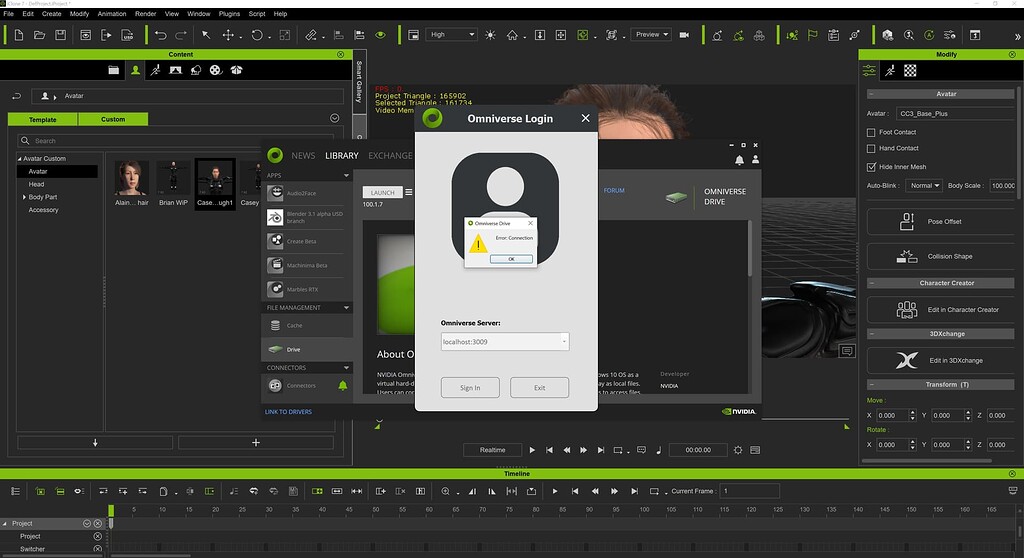Open the Omniverse Server address dropdown

(x=564, y=342)
